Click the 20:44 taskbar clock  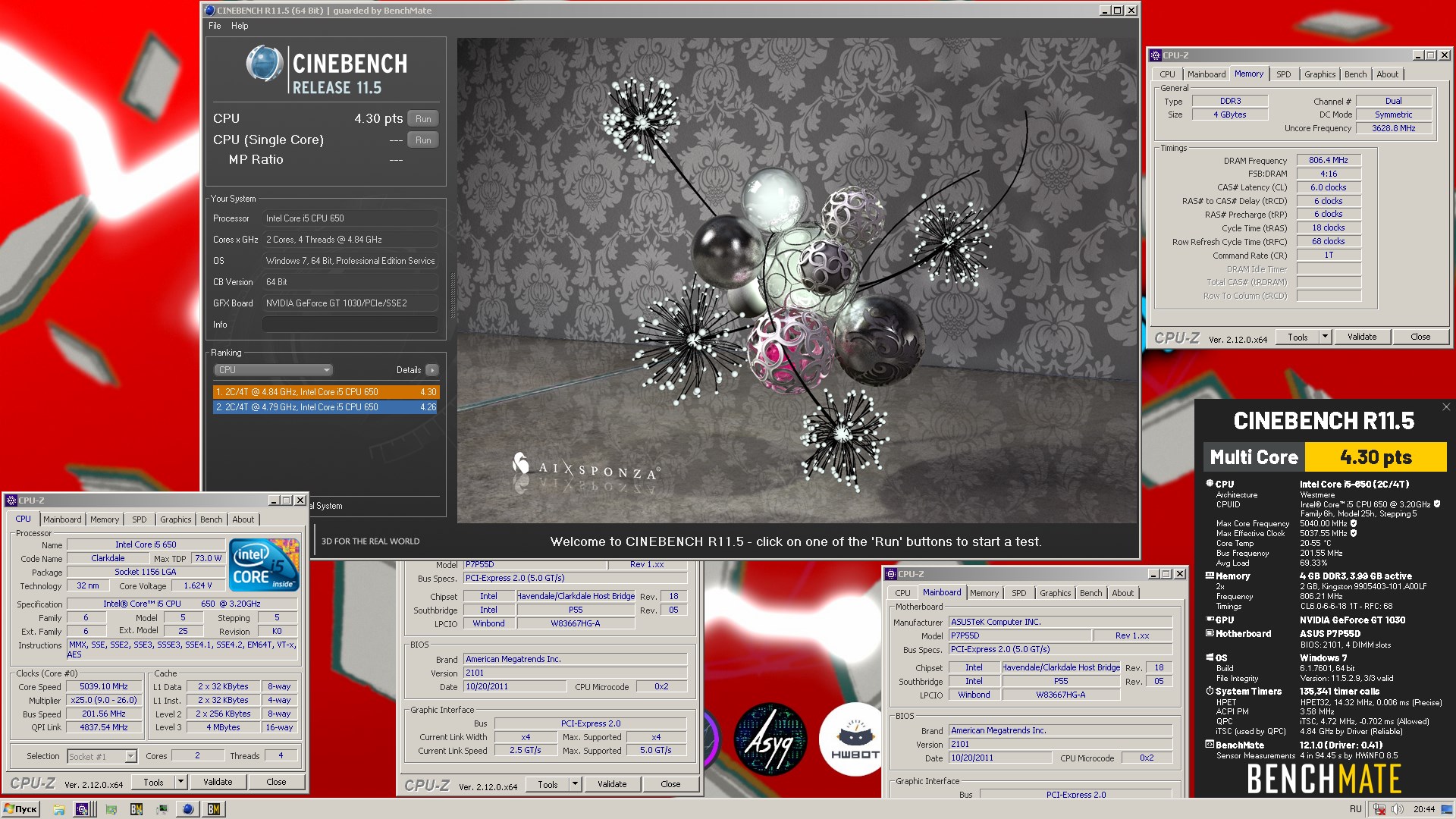(1423, 809)
